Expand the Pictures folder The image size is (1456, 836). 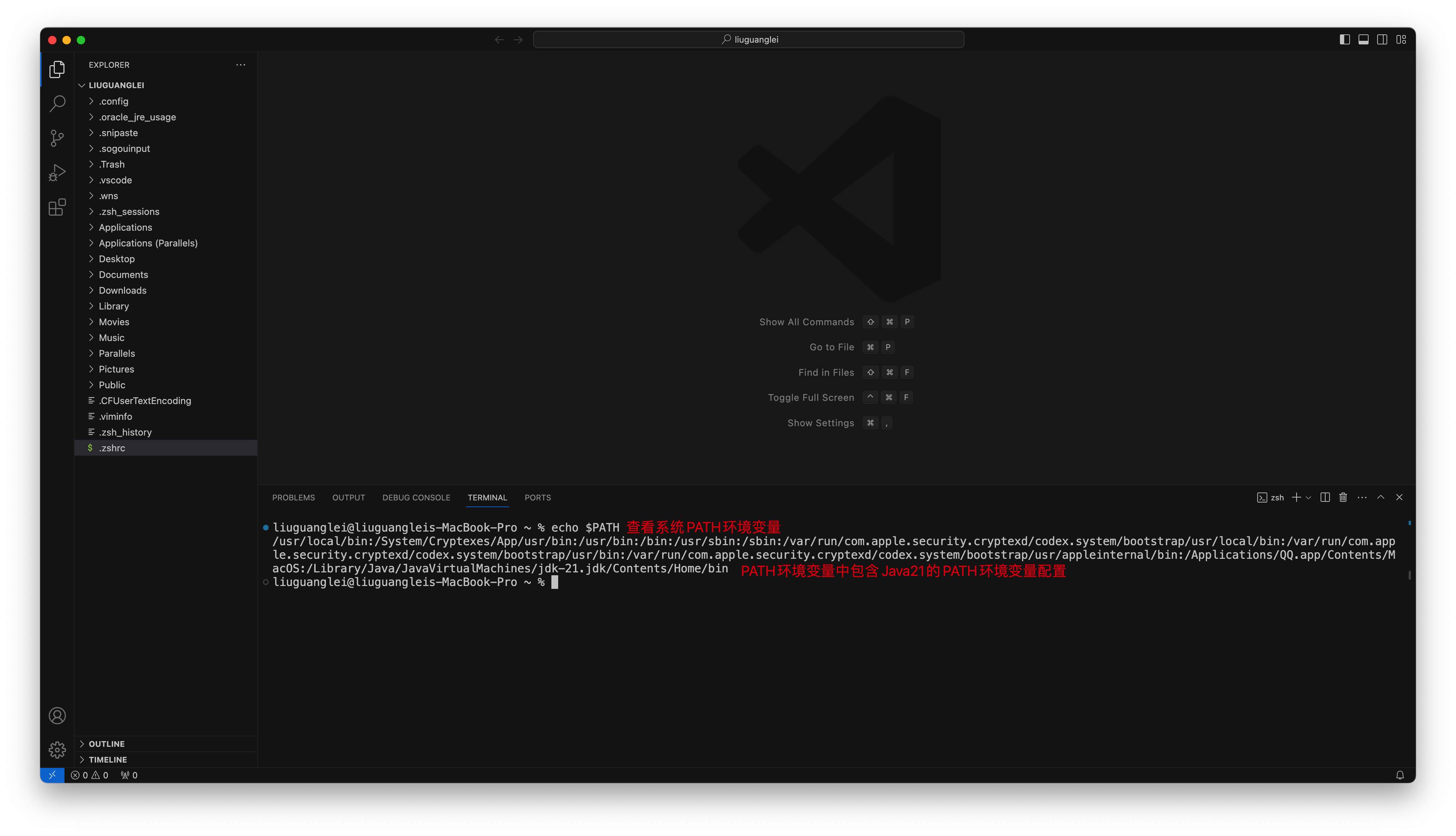click(166, 369)
